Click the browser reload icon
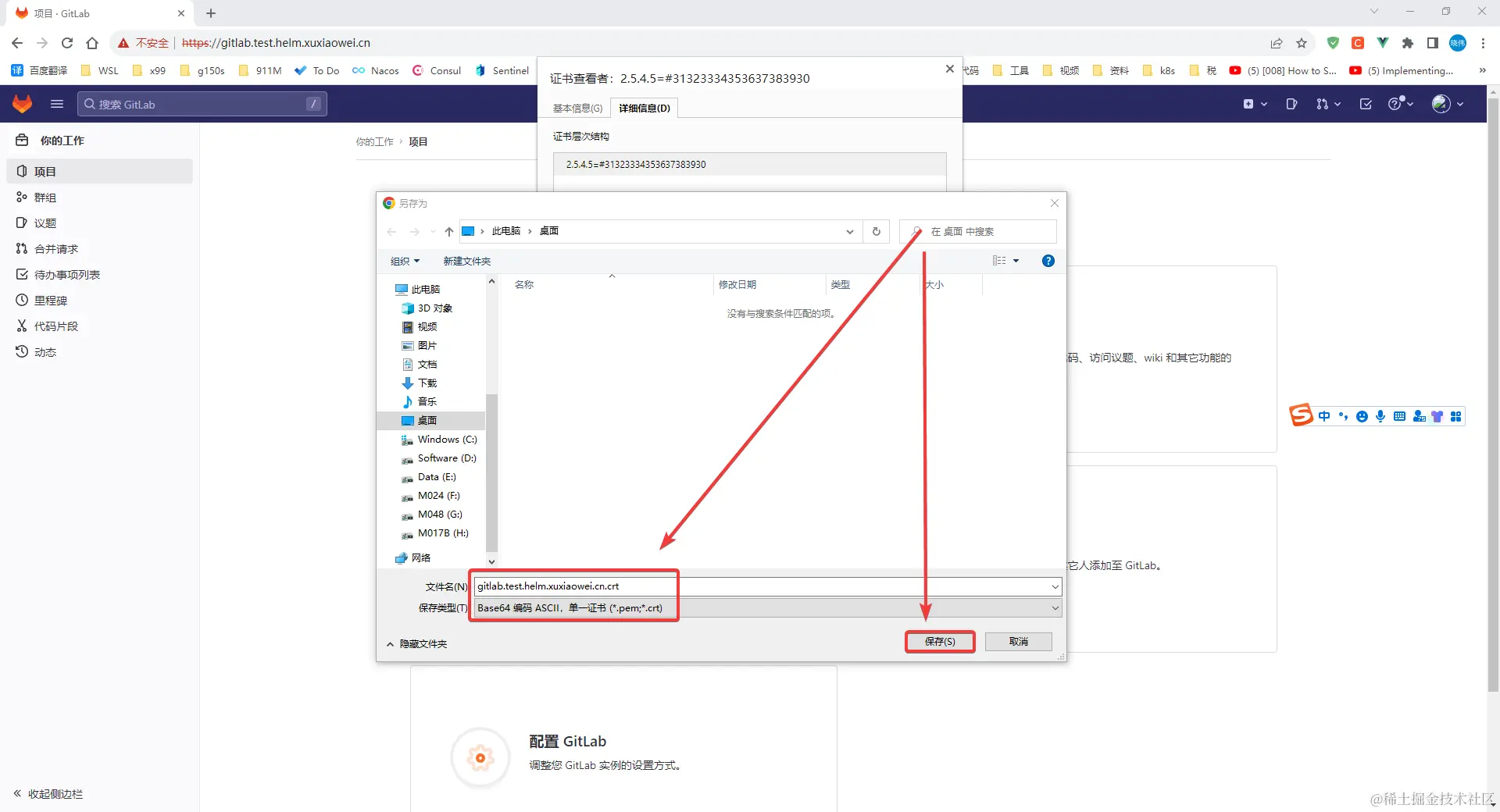1500x812 pixels. point(67,43)
